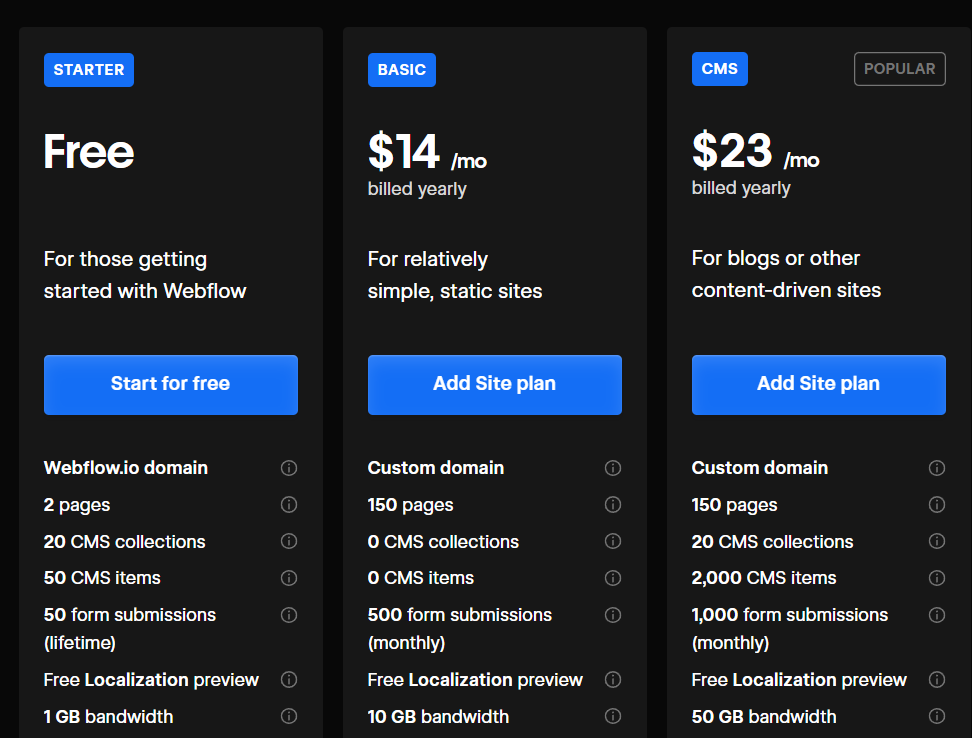The width and height of the screenshot is (972, 738).
Task: Click the Start for free button
Action: pyautogui.click(x=170, y=384)
